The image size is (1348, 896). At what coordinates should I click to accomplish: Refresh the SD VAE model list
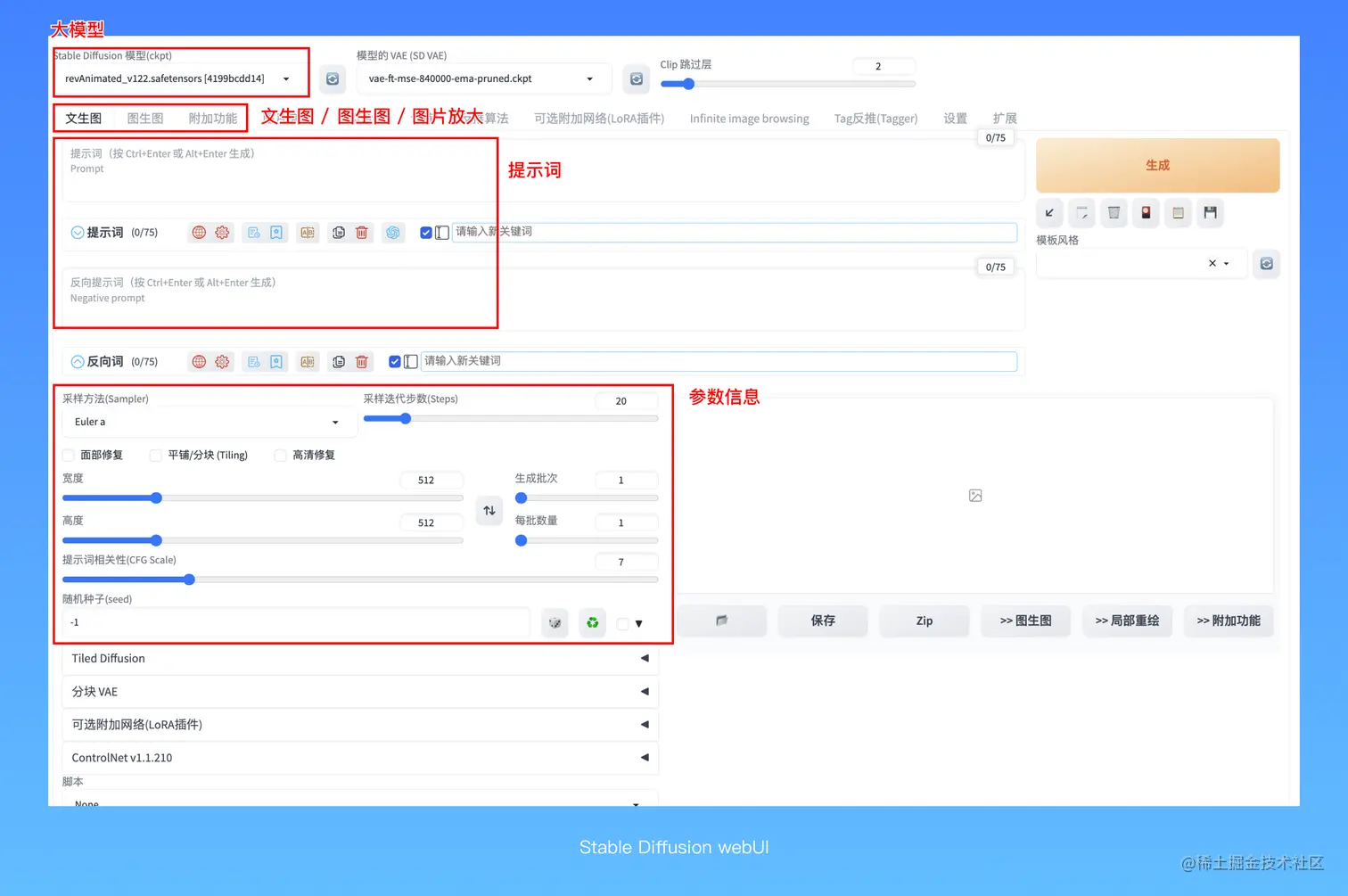pyautogui.click(x=635, y=78)
